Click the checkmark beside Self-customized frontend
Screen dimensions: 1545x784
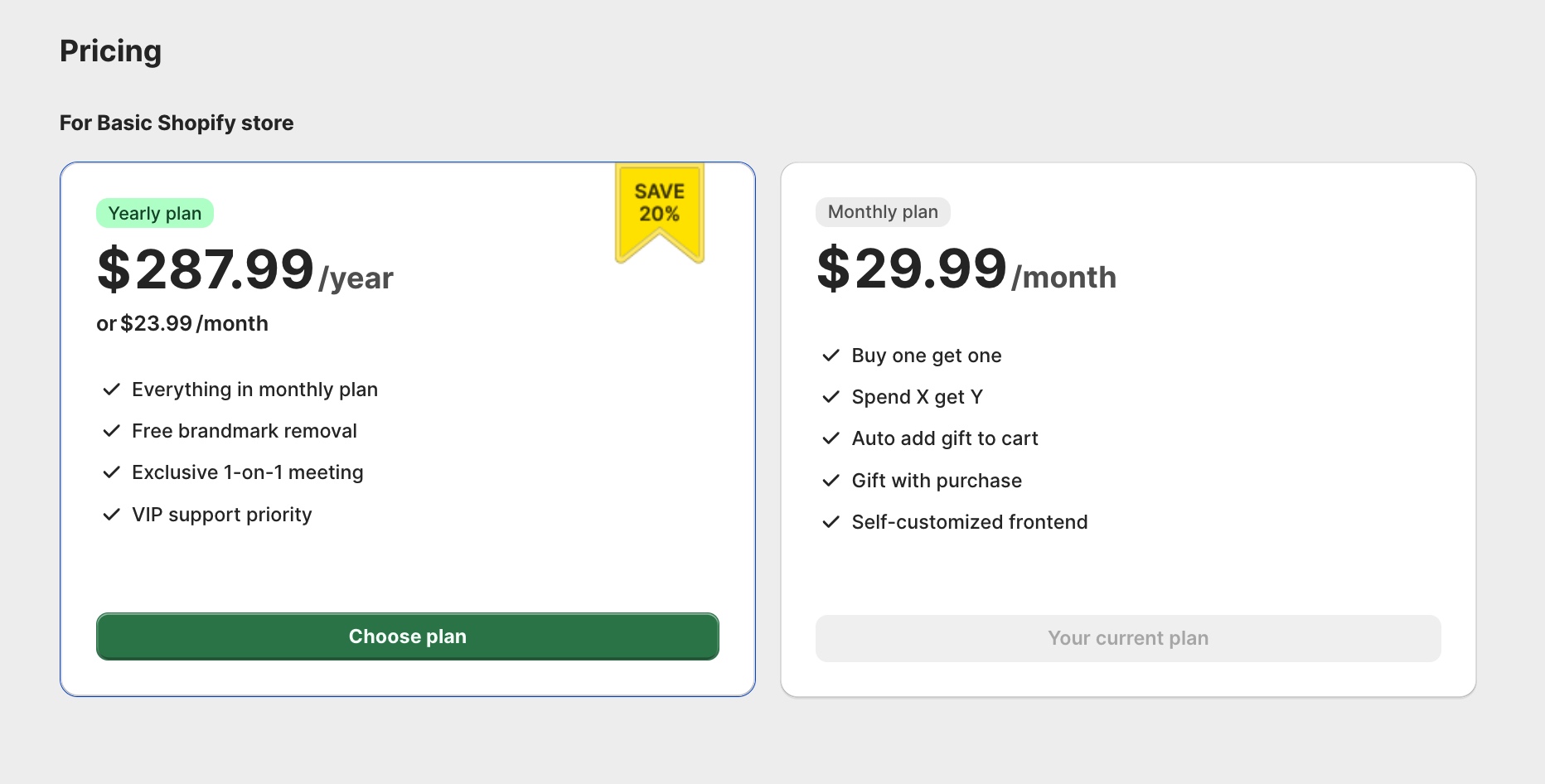pos(831,522)
